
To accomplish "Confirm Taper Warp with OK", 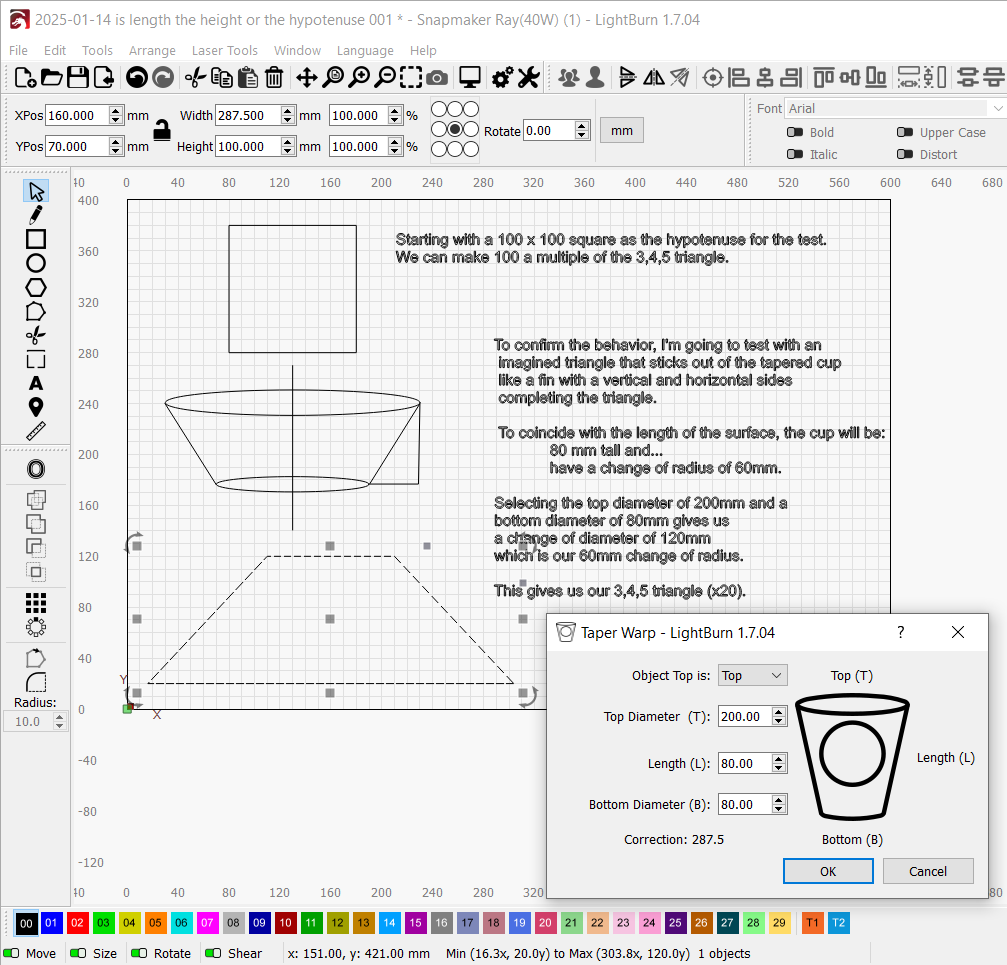I will coord(827,871).
